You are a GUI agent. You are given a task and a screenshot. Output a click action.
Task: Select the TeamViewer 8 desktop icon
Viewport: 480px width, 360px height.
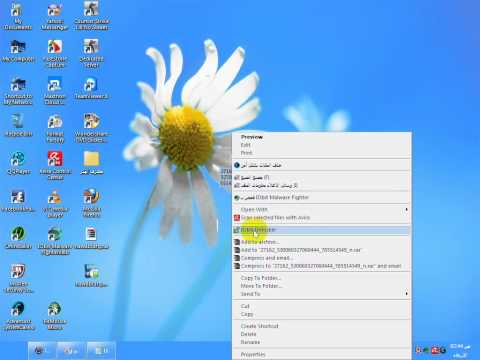[91, 88]
